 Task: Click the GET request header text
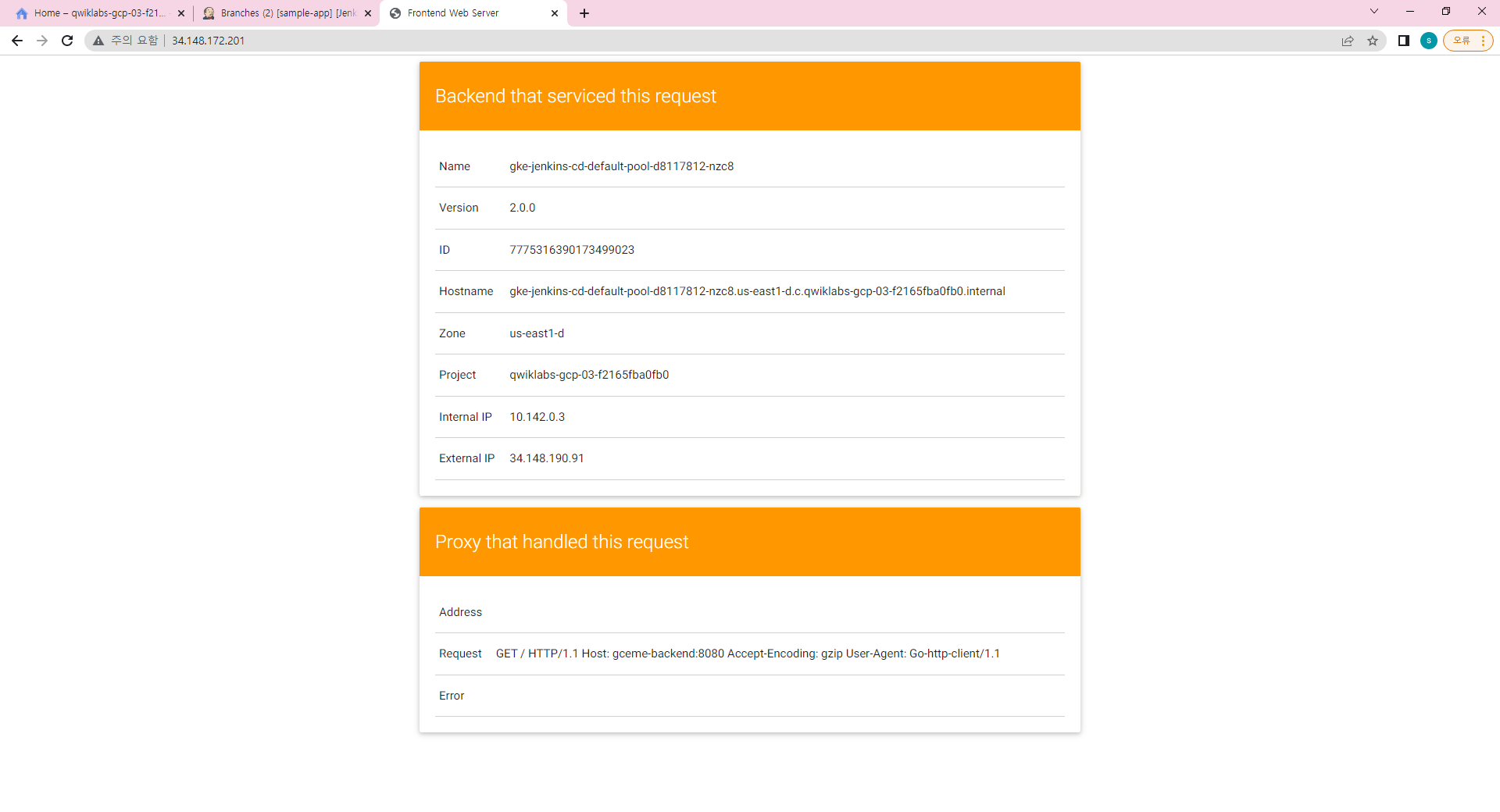pyautogui.click(x=748, y=654)
